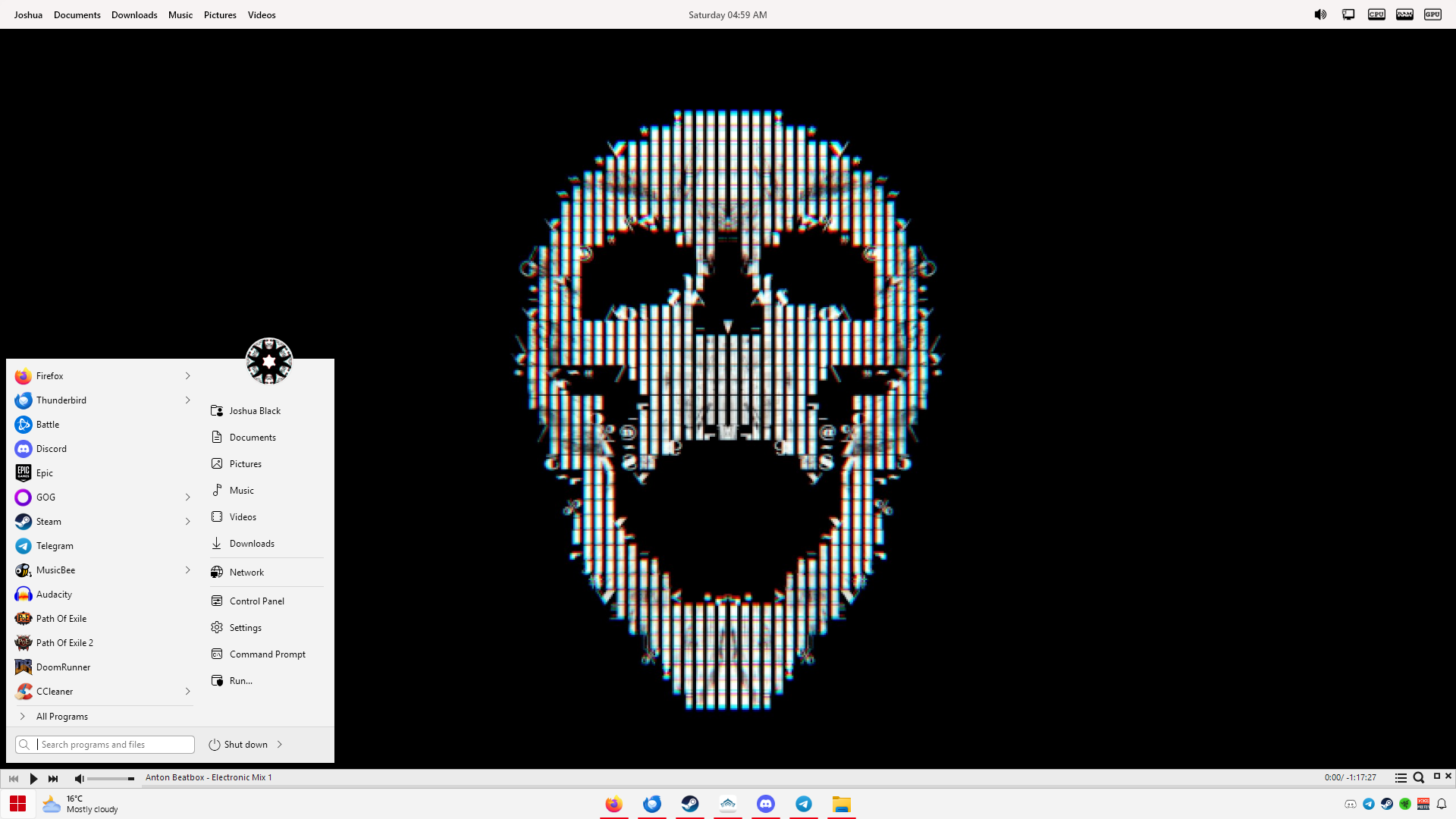The width and height of the screenshot is (1456, 819).
Task: Open weather widget showing Mostly cloudy
Action: click(80, 804)
